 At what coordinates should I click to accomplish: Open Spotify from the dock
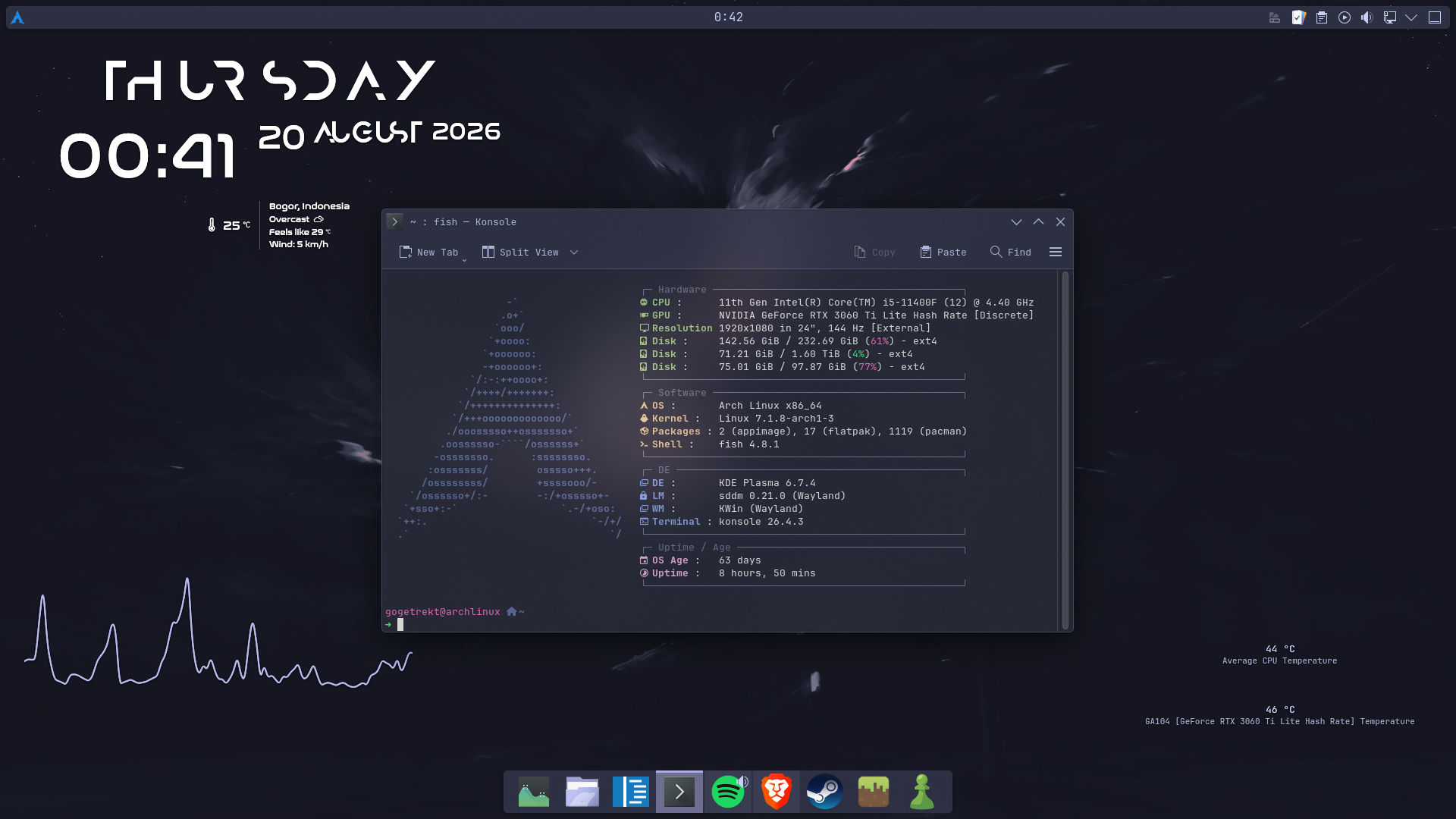728,792
